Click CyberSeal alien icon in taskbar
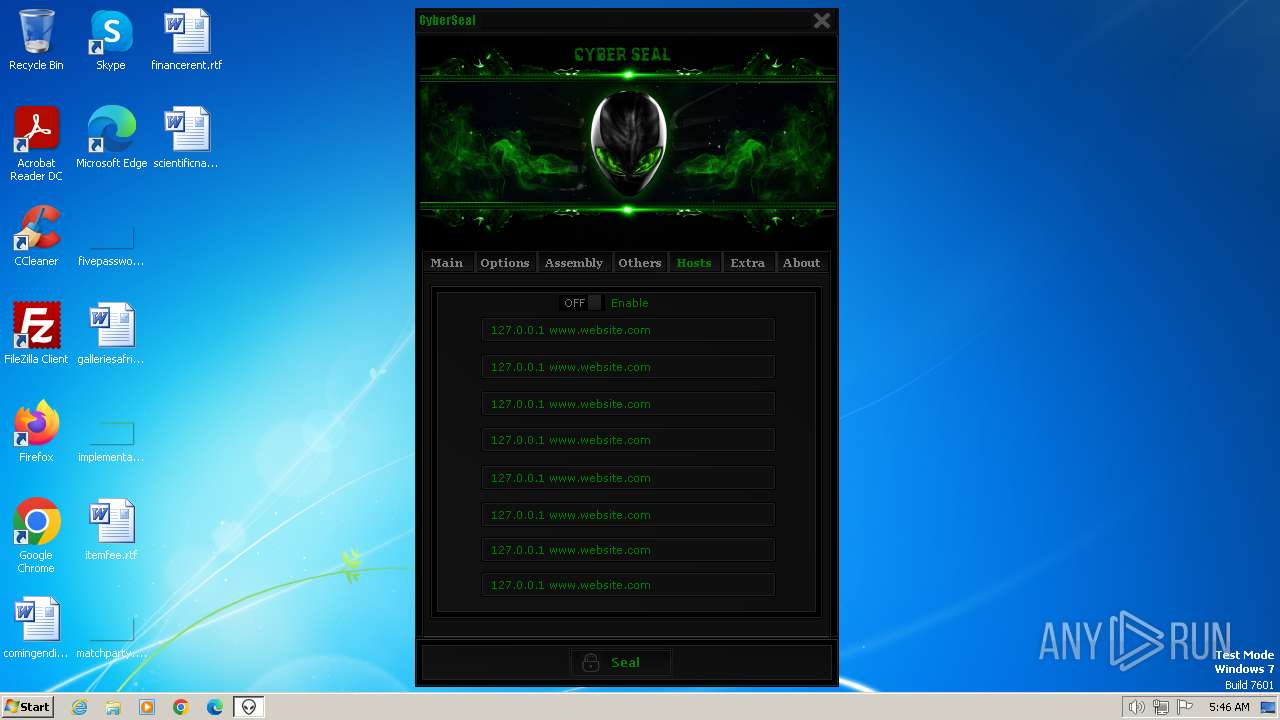Image resolution: width=1280 pixels, height=720 pixels. pyautogui.click(x=249, y=707)
